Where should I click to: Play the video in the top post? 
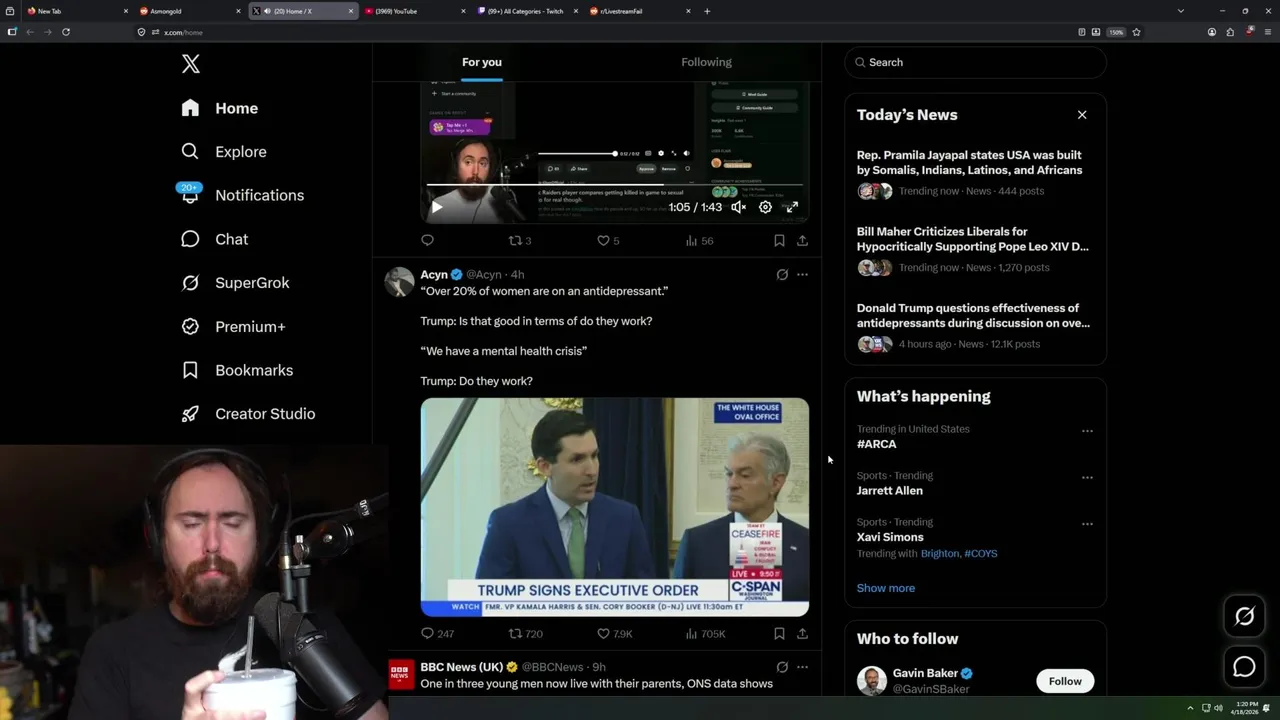click(437, 207)
